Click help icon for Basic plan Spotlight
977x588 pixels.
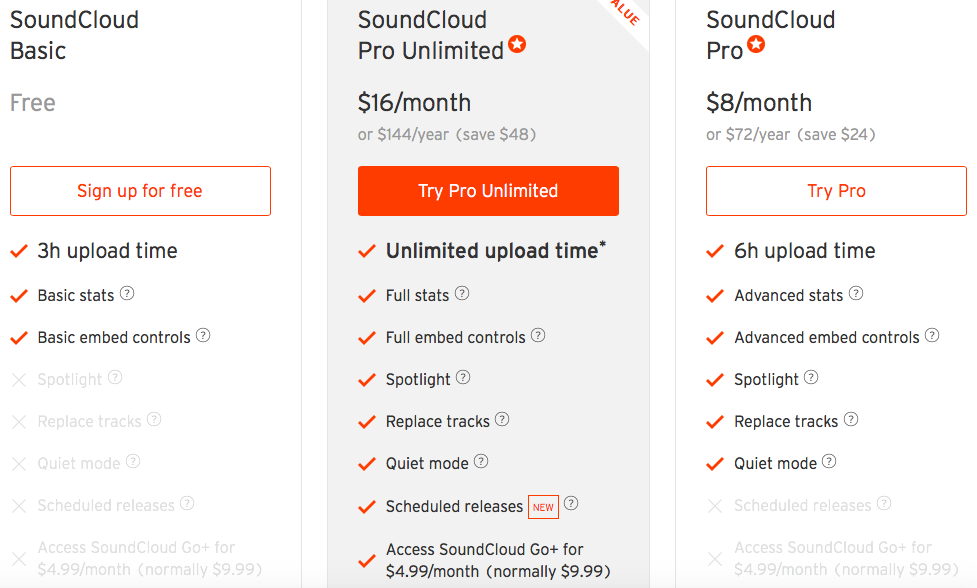115,378
